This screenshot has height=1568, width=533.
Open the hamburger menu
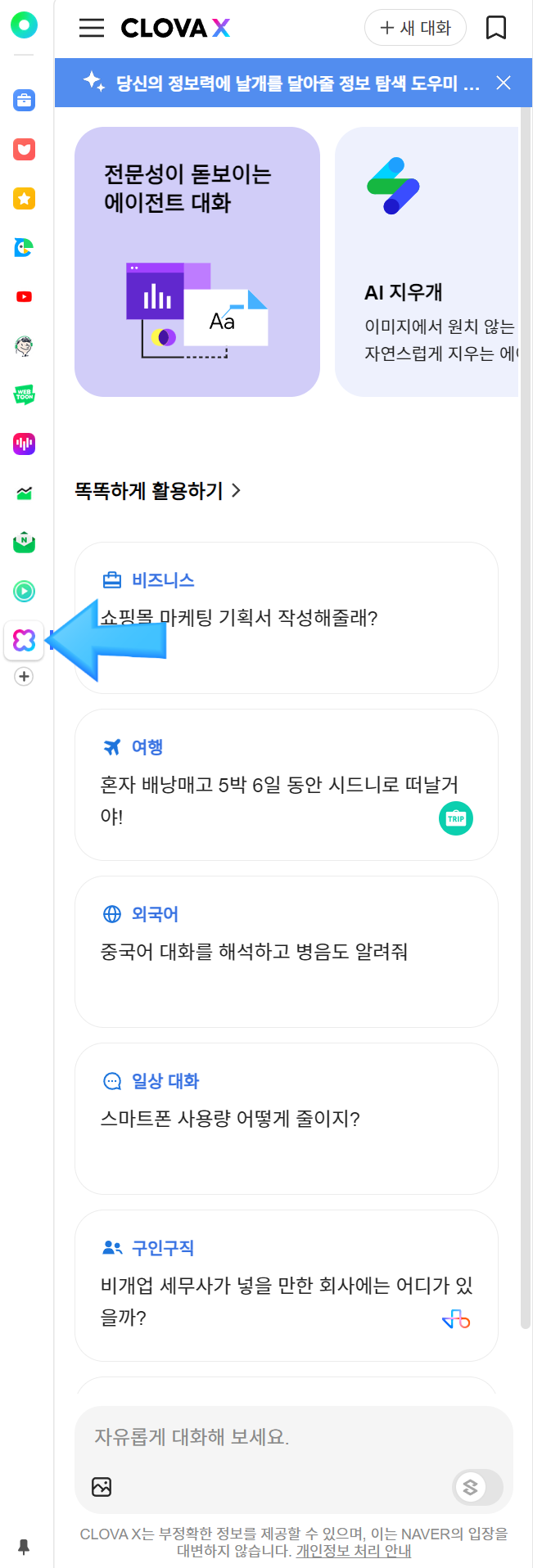click(x=92, y=28)
